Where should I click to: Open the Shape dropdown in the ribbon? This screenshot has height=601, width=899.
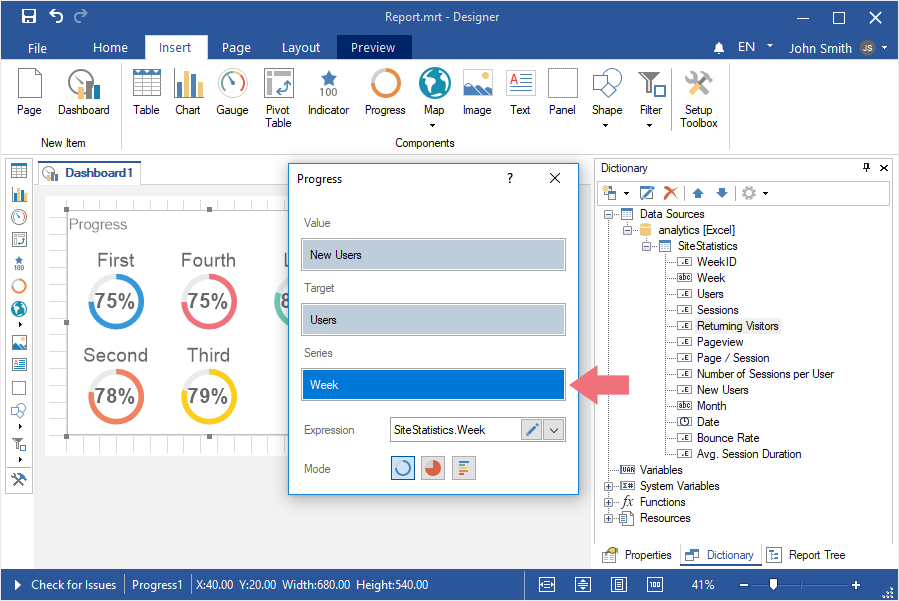pos(606,125)
